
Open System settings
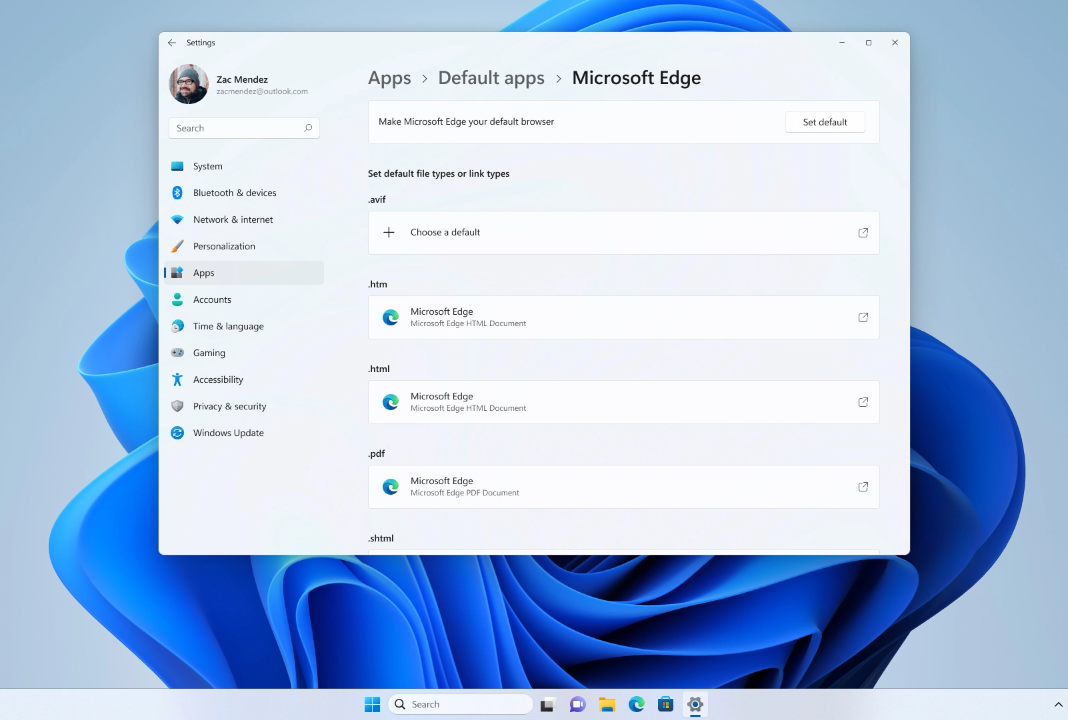pyautogui.click(x=244, y=166)
